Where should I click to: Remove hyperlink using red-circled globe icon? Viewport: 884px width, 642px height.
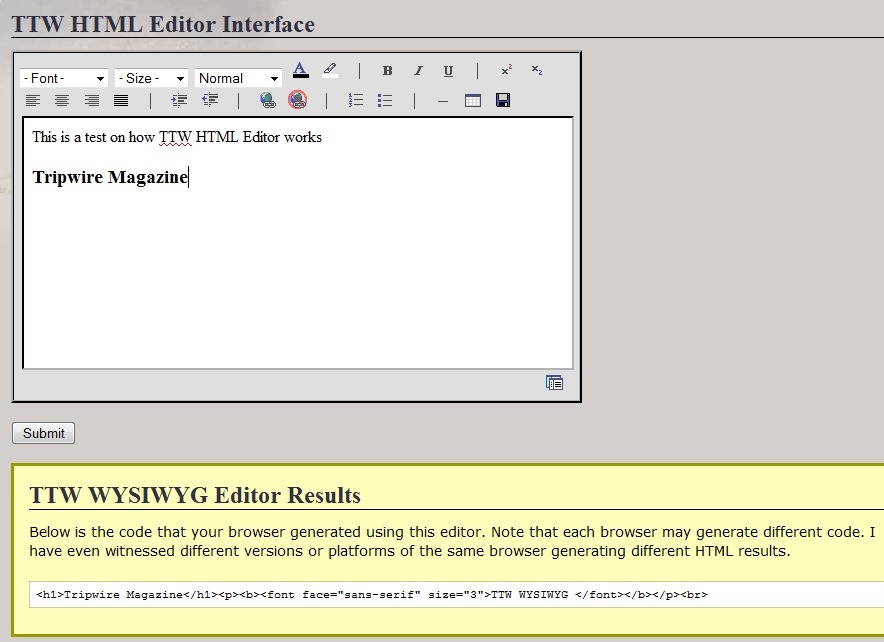(298, 100)
